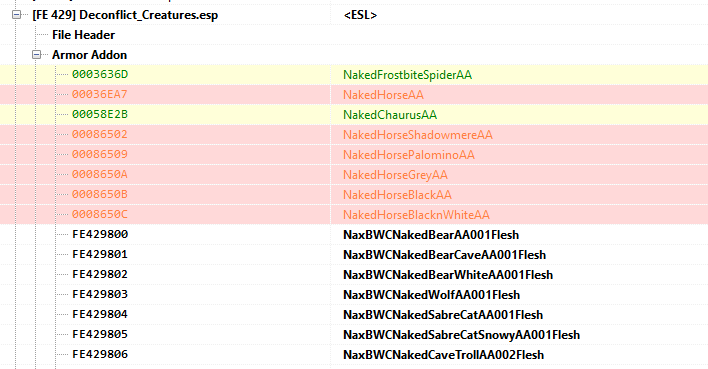
Task: Select record 0008650A
Action: (100, 174)
